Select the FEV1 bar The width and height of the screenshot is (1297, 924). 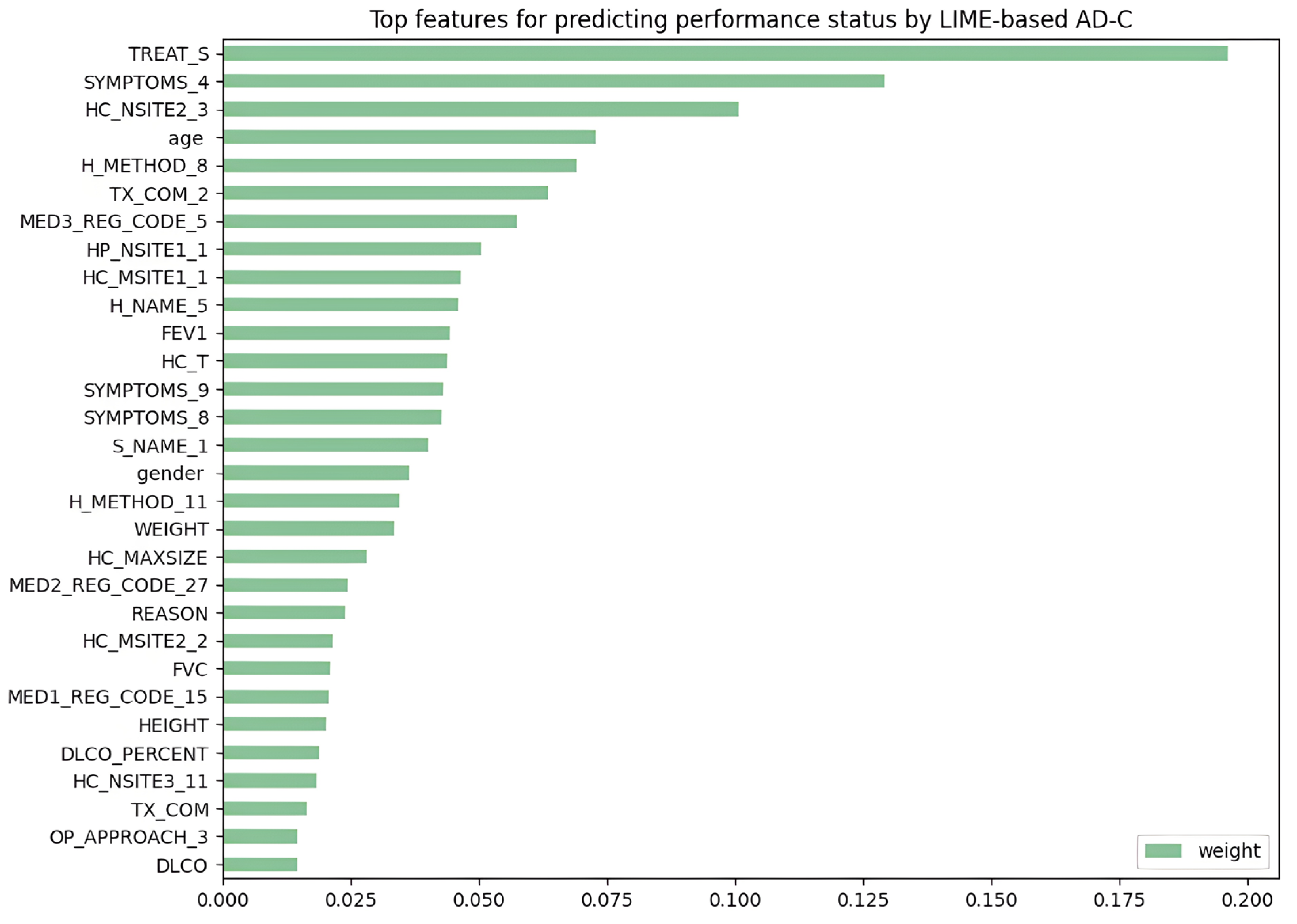click(x=337, y=334)
